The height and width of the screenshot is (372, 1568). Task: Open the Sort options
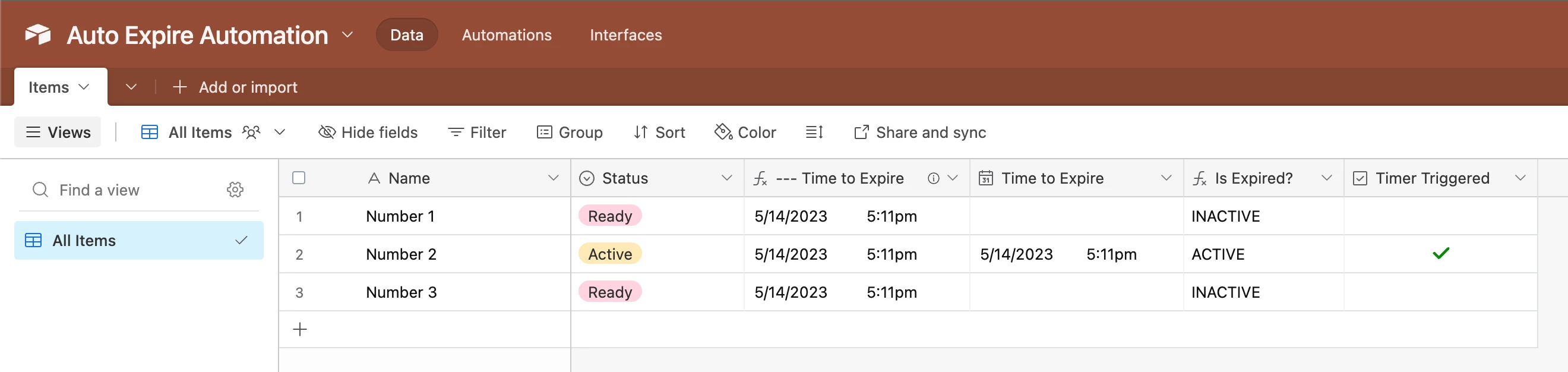(659, 132)
